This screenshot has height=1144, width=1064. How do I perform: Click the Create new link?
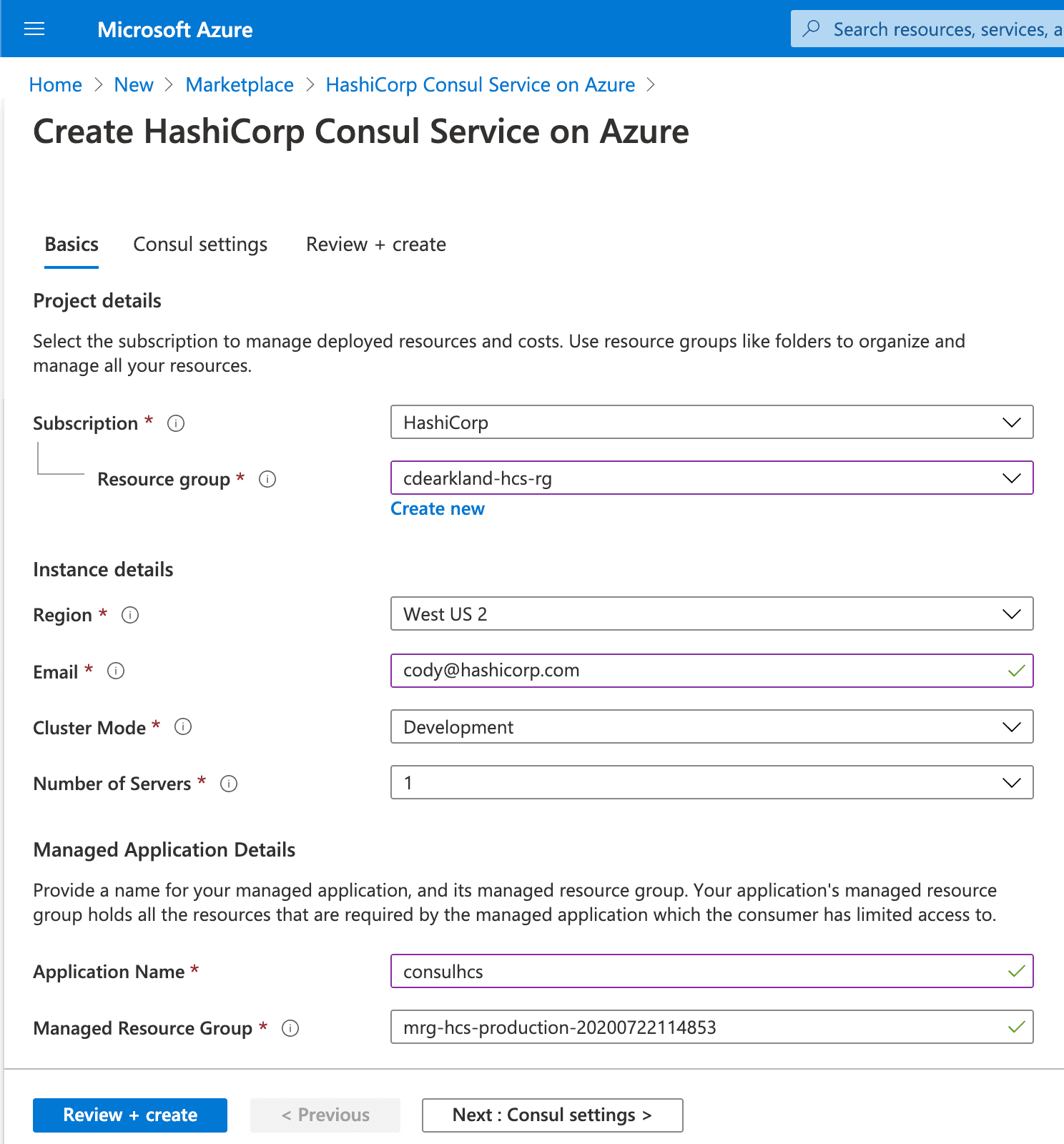[x=438, y=509]
